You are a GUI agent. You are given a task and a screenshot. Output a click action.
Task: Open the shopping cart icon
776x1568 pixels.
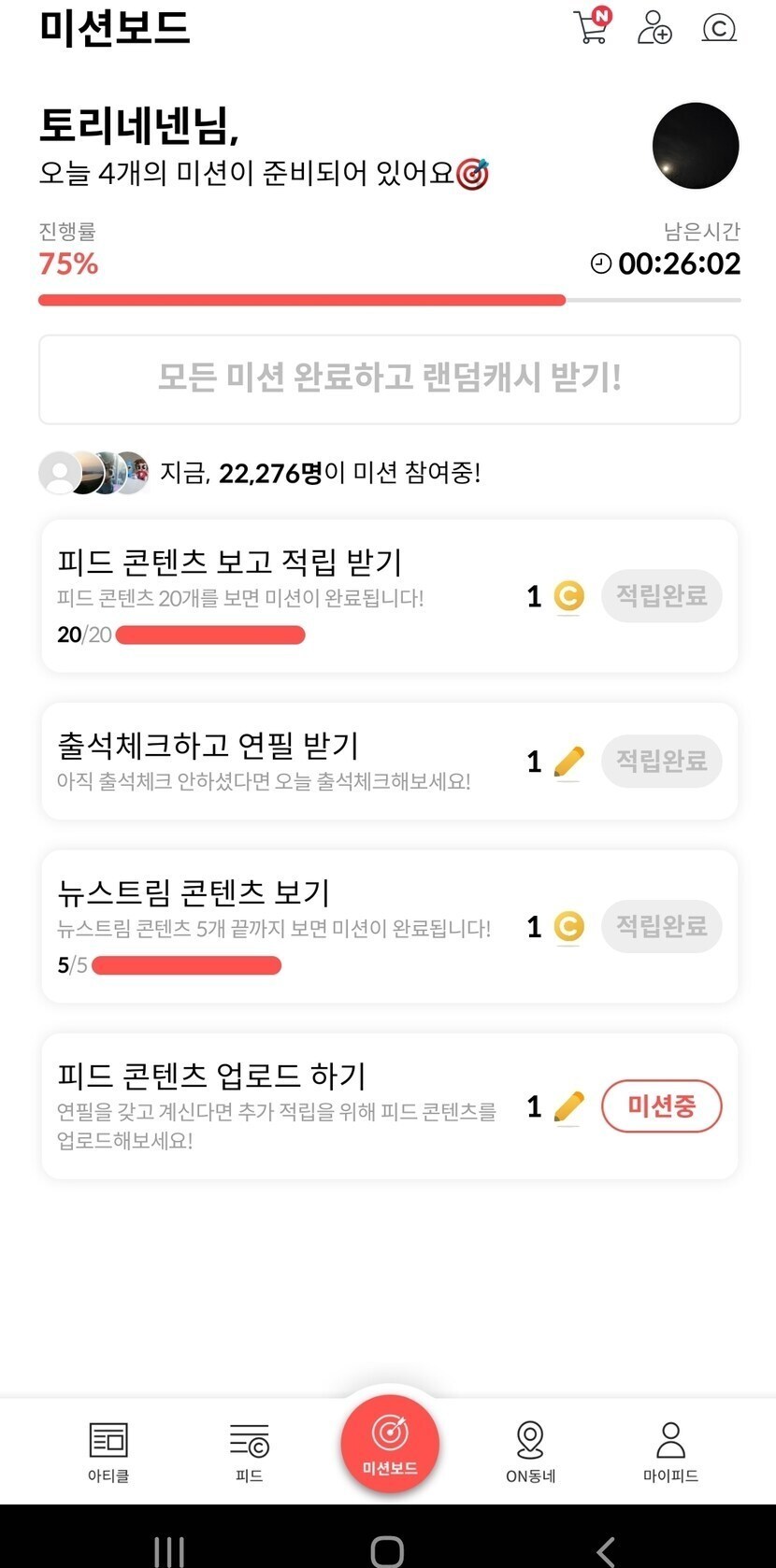591,27
